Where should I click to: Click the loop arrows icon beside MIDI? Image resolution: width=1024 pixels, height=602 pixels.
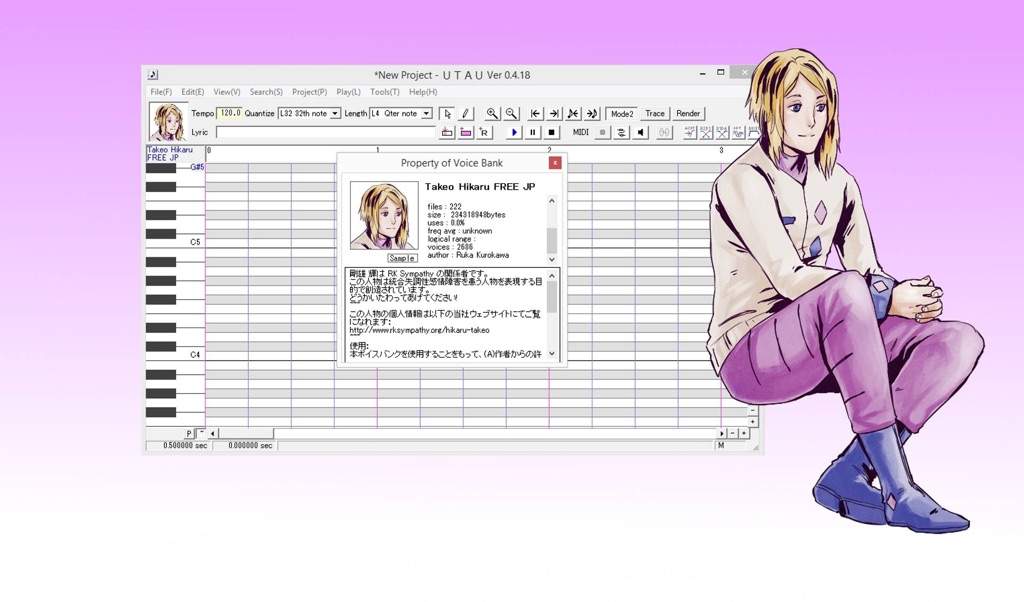622,133
